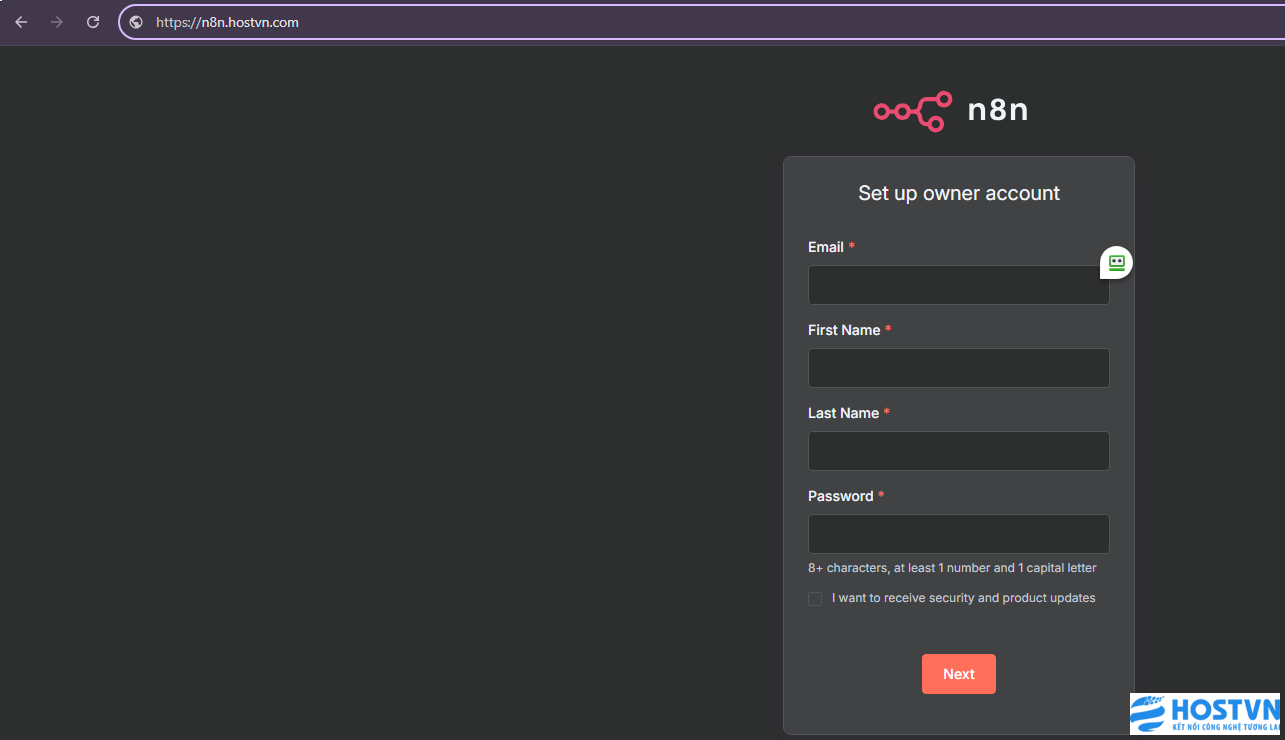Click the n8n logo icon
The height and width of the screenshot is (740, 1285).
tap(913, 111)
